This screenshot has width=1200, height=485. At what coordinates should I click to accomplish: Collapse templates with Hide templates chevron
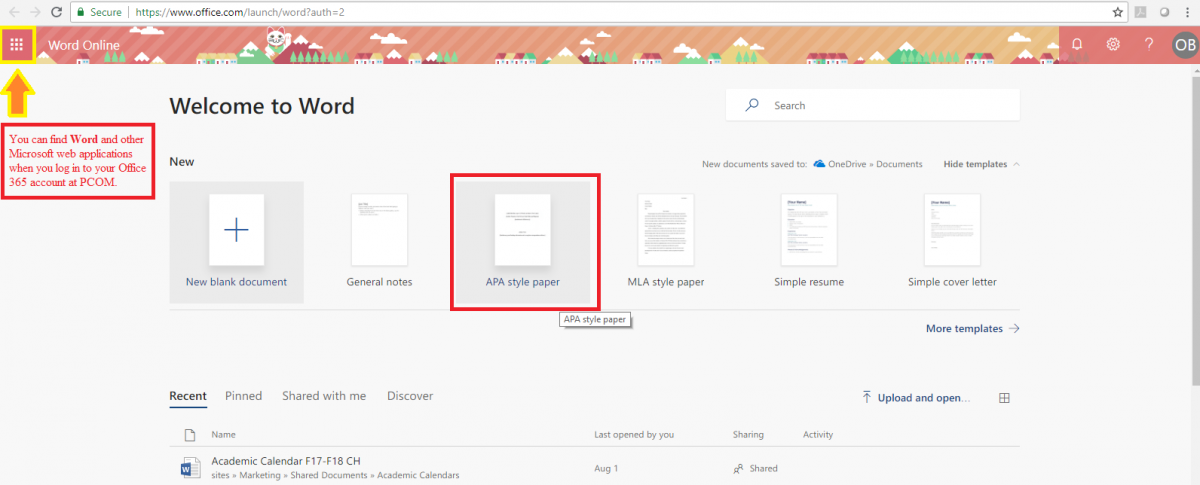coord(1017,164)
